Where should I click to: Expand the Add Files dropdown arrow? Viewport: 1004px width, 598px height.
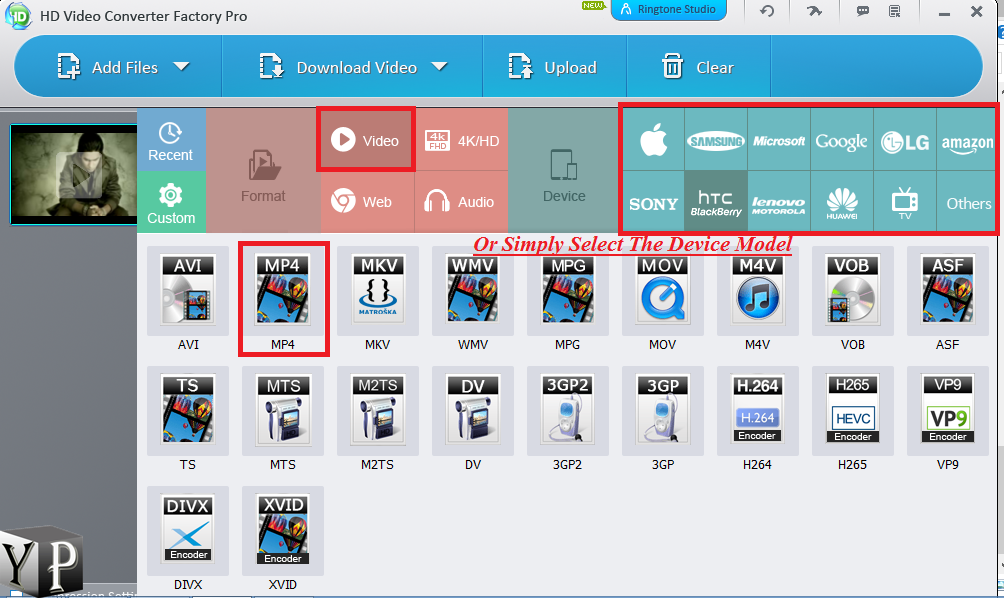182,67
